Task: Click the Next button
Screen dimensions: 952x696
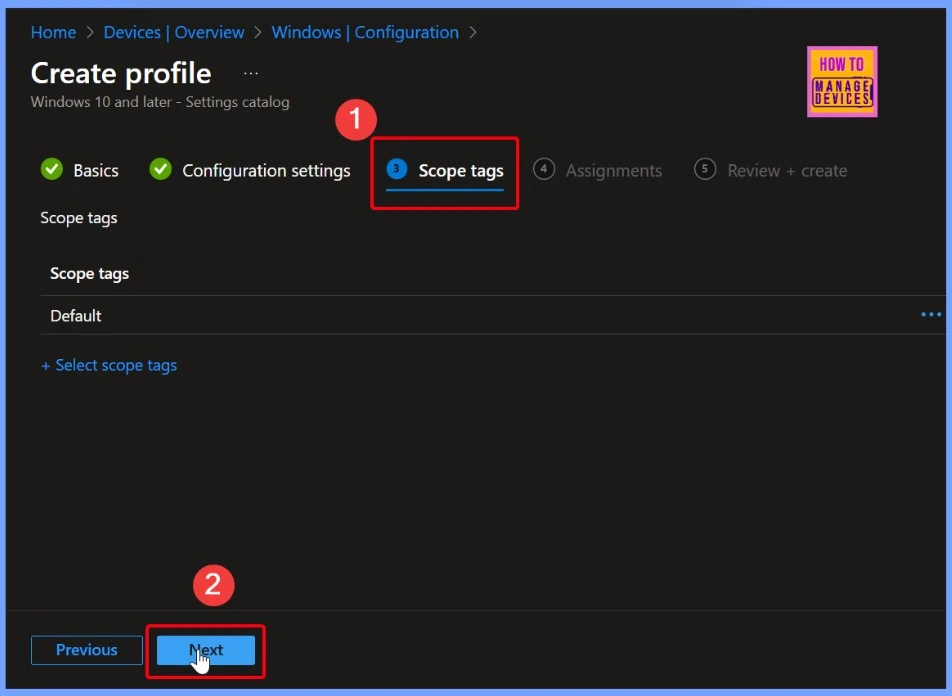Action: pyautogui.click(x=206, y=650)
